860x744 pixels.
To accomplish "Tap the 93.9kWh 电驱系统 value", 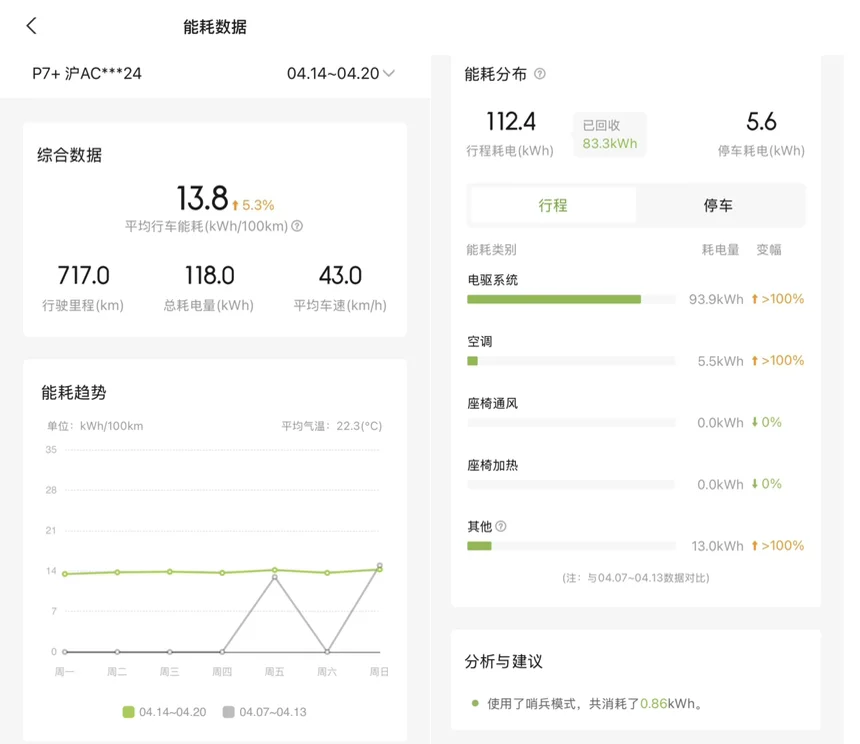I will 716,299.
